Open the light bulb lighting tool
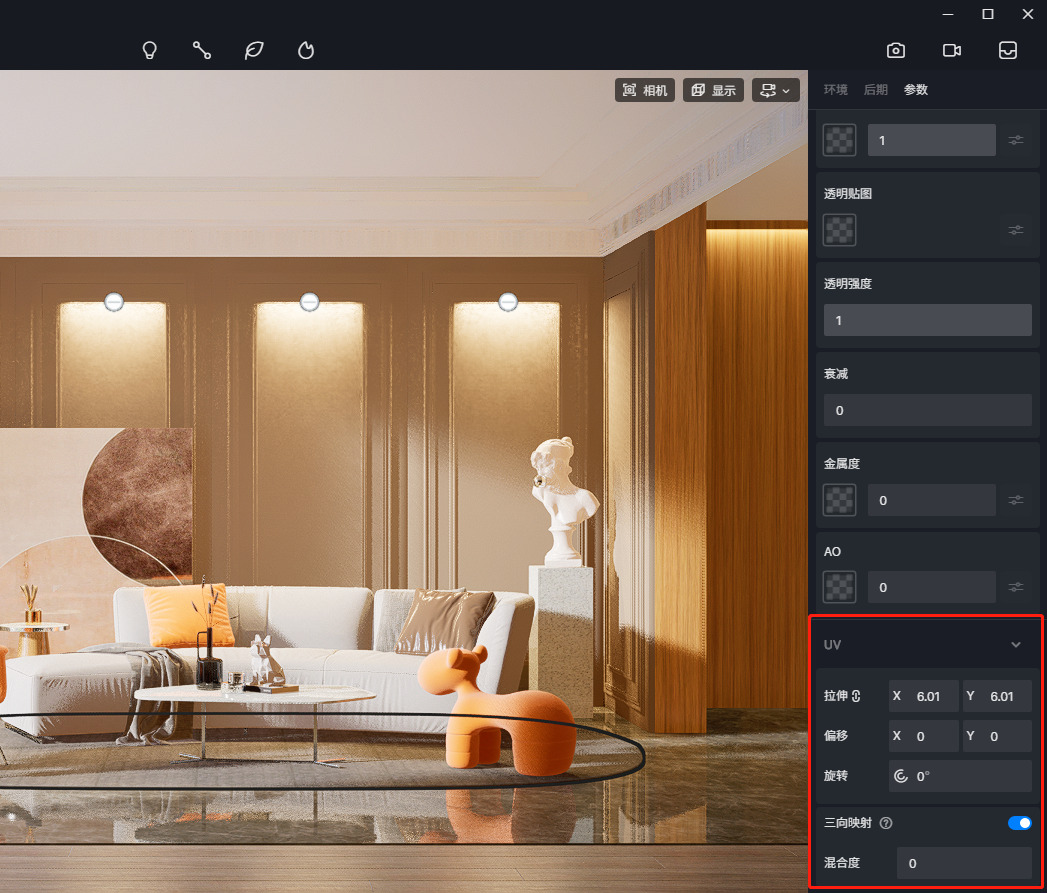 tap(150, 50)
